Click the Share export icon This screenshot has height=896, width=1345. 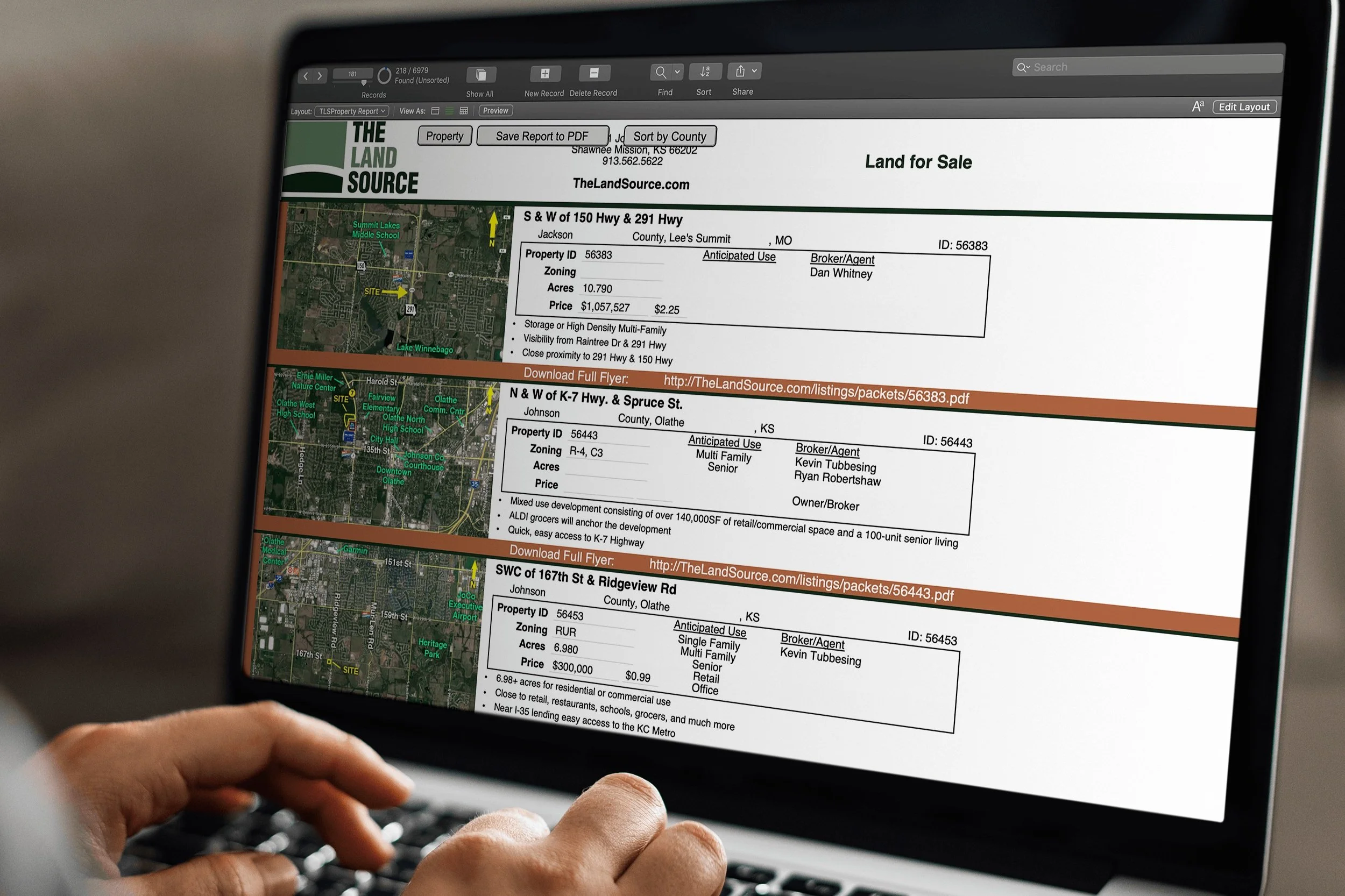pyautogui.click(x=740, y=71)
